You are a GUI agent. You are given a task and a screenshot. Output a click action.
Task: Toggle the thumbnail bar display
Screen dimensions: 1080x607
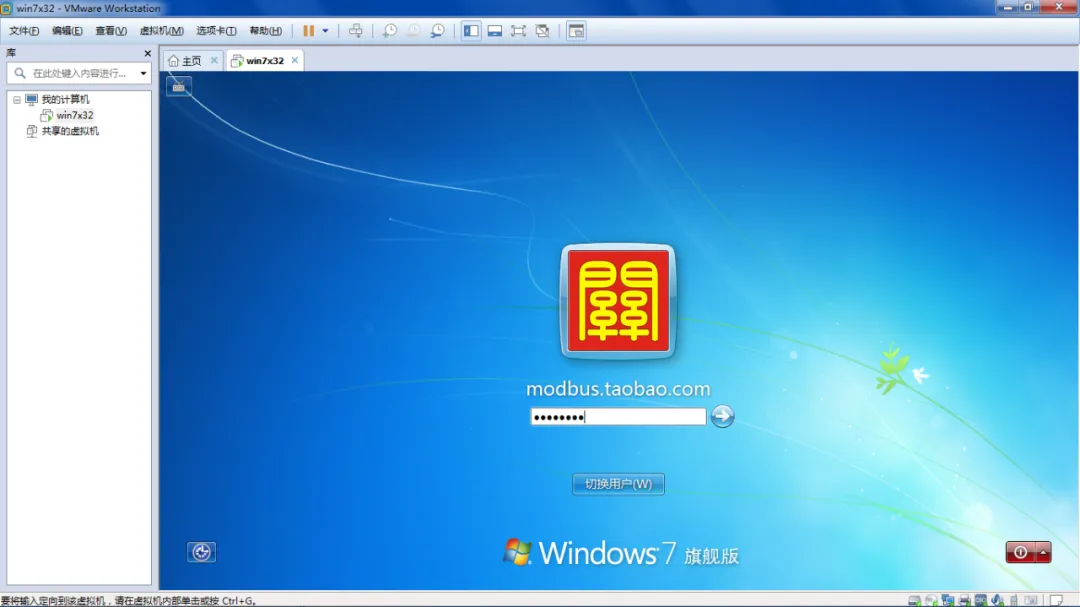495,30
